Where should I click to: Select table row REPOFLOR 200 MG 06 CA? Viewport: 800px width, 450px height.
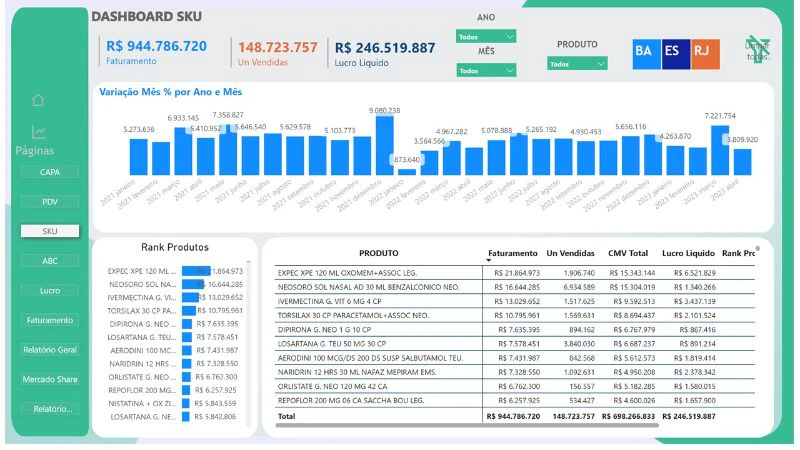click(x=514, y=401)
